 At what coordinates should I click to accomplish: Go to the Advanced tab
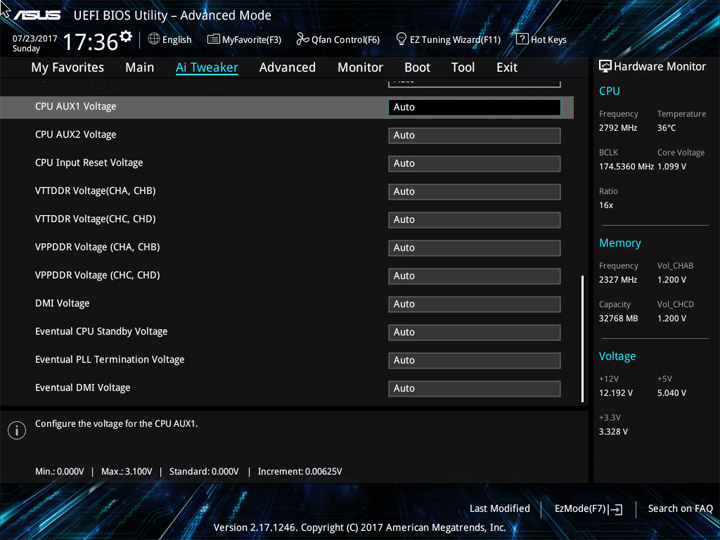tap(287, 68)
